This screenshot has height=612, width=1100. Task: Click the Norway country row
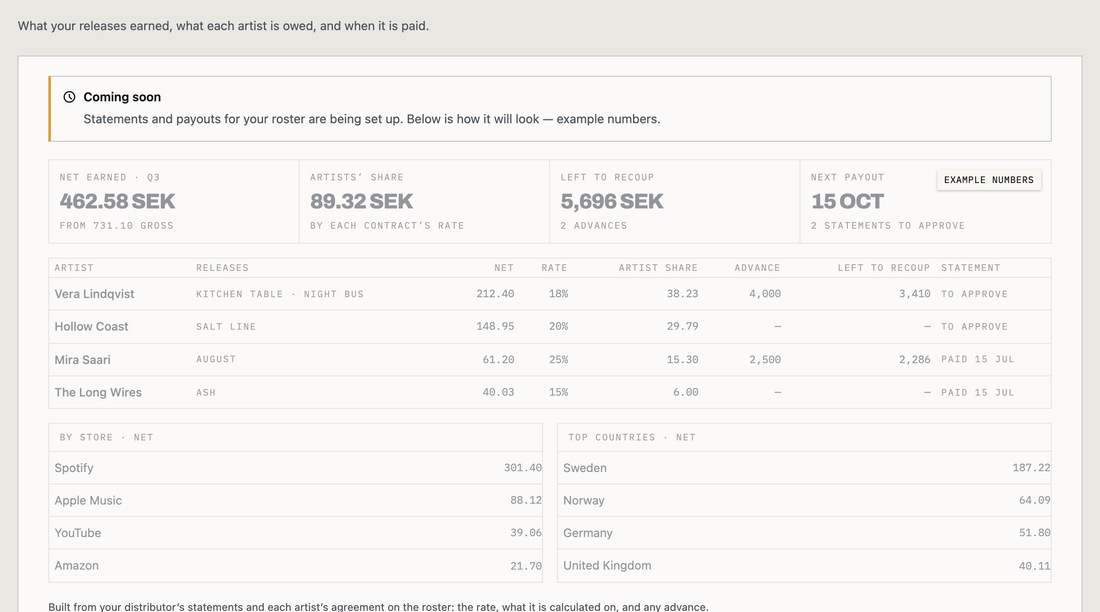point(804,500)
